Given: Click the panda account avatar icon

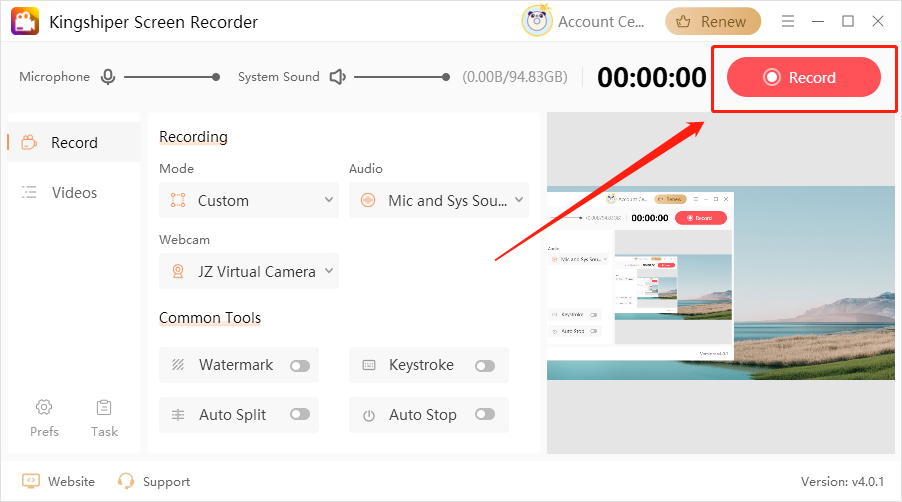Looking at the screenshot, I should [x=537, y=21].
